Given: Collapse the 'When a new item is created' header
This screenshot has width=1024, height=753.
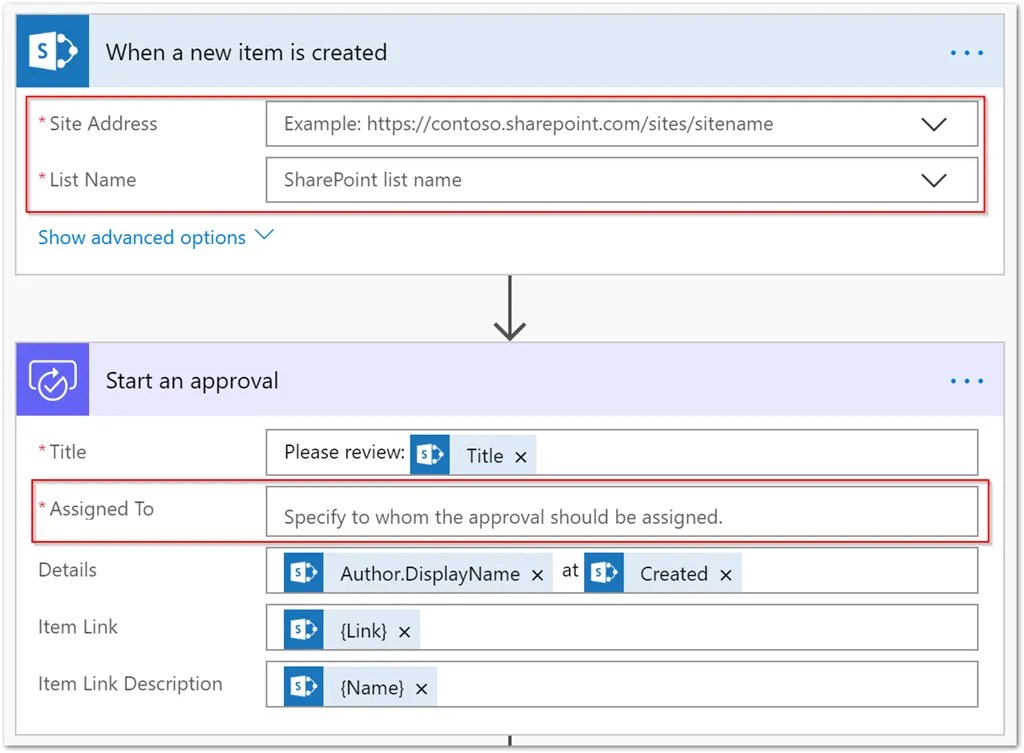Looking at the screenshot, I should point(509,51).
